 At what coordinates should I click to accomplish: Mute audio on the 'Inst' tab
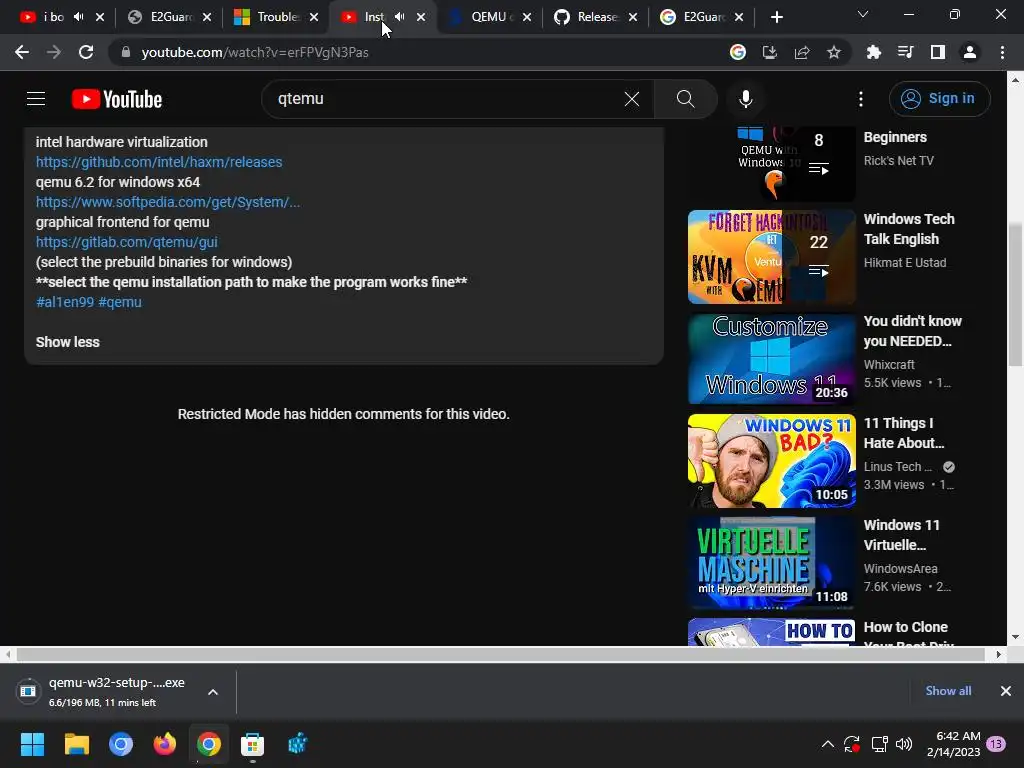pos(400,17)
